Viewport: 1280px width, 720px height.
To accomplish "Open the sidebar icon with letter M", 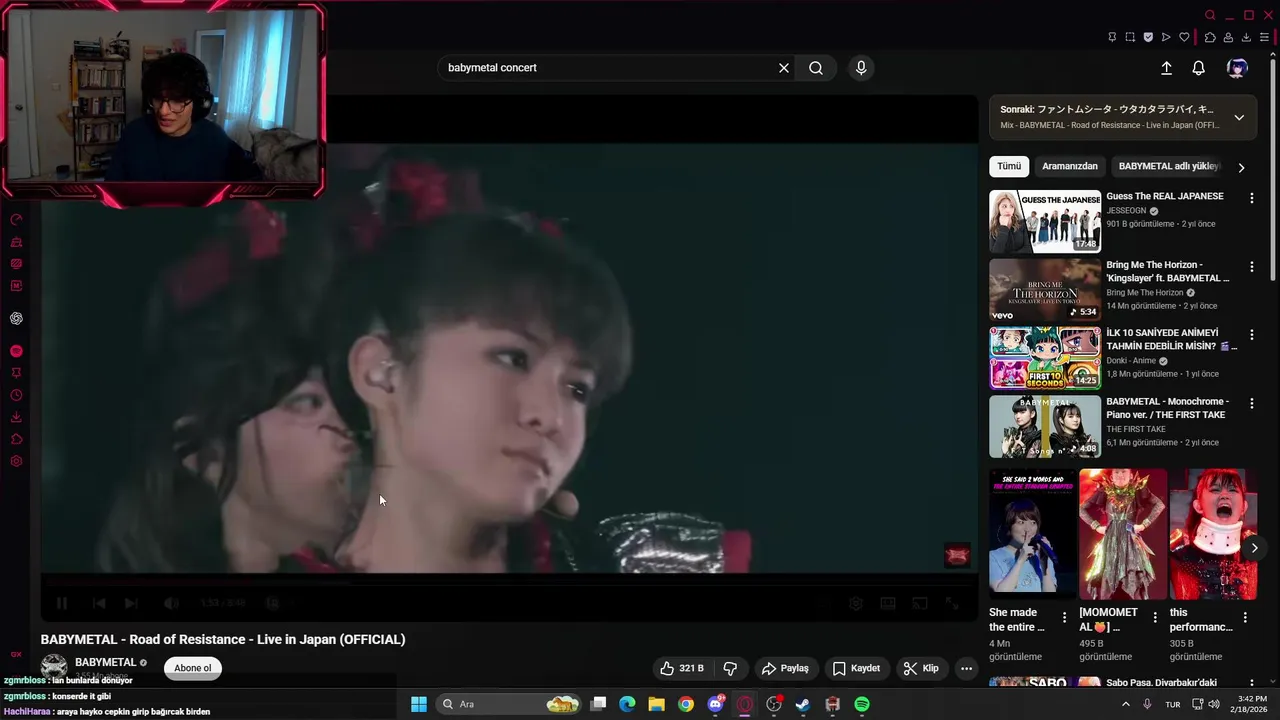I will 16,285.
